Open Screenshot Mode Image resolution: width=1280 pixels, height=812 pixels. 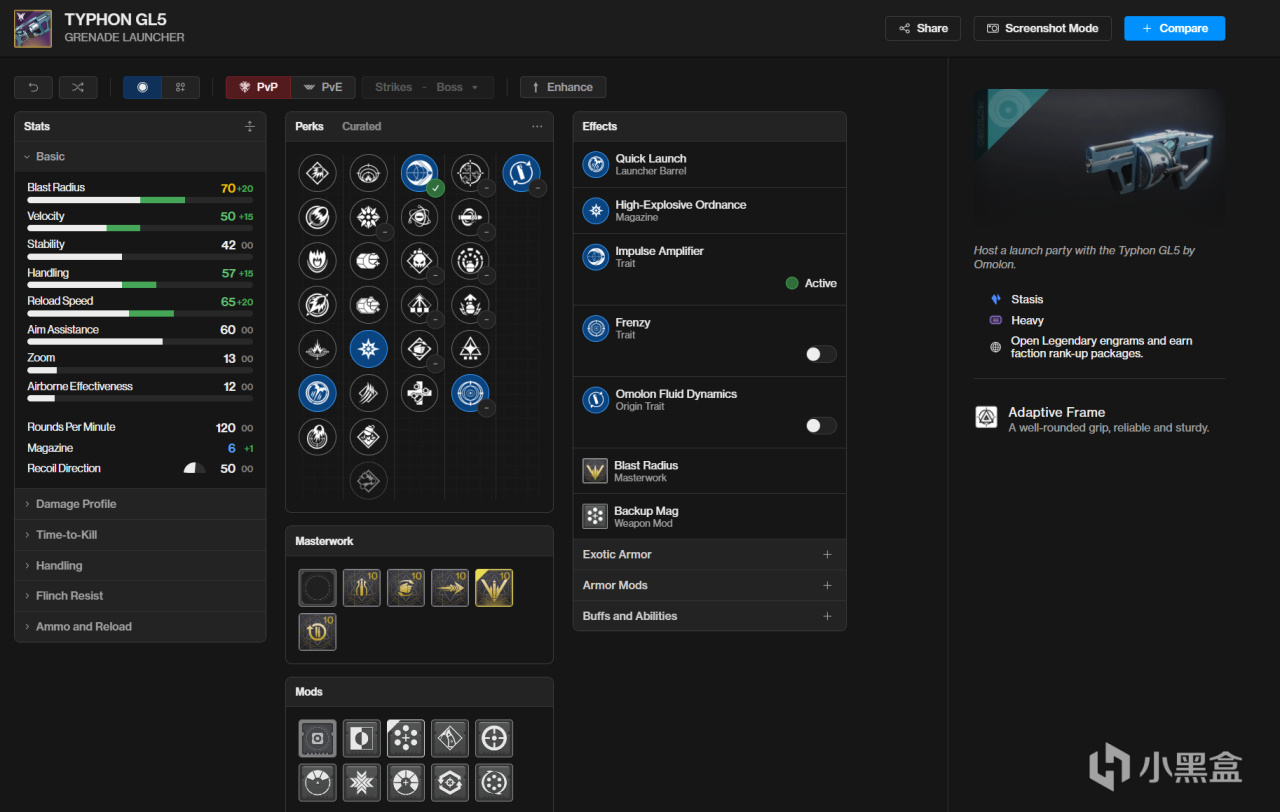1042,28
